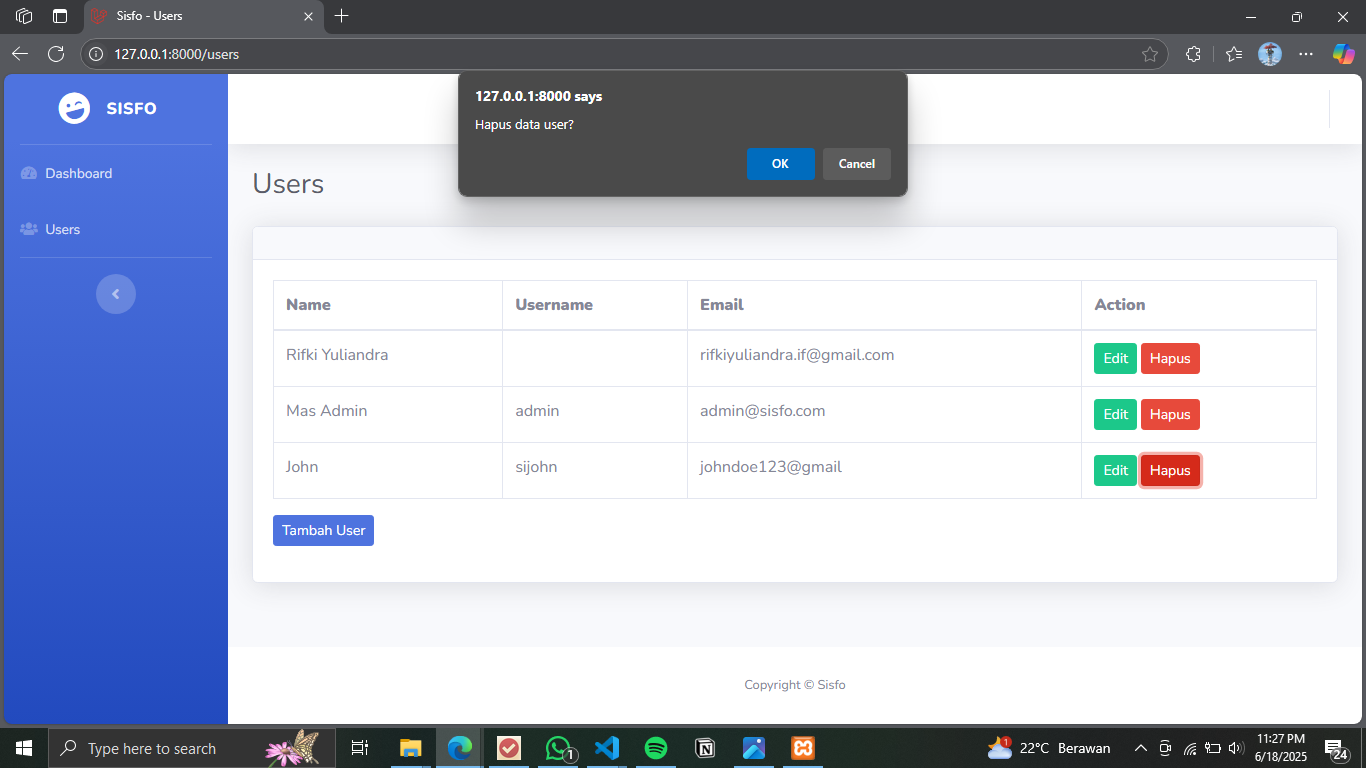The width and height of the screenshot is (1366, 768).
Task: Click Edit for Rifki Yuliandra
Action: pyautogui.click(x=1115, y=358)
